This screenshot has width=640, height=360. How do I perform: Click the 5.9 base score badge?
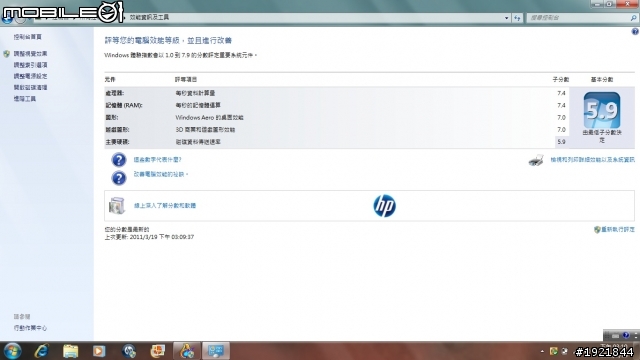point(602,110)
